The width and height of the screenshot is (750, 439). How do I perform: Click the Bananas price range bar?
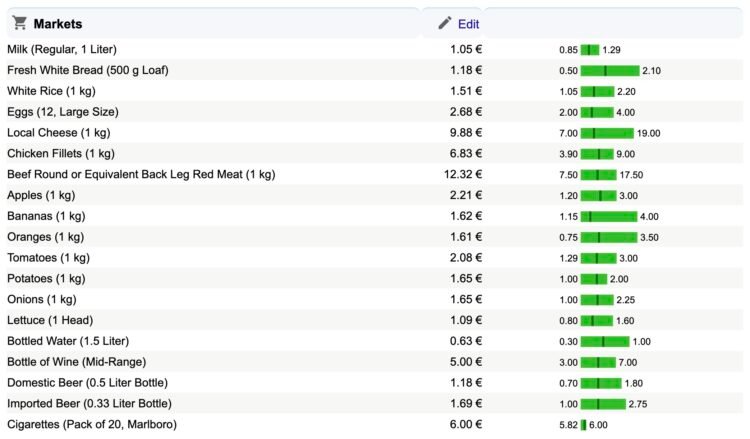pos(608,216)
